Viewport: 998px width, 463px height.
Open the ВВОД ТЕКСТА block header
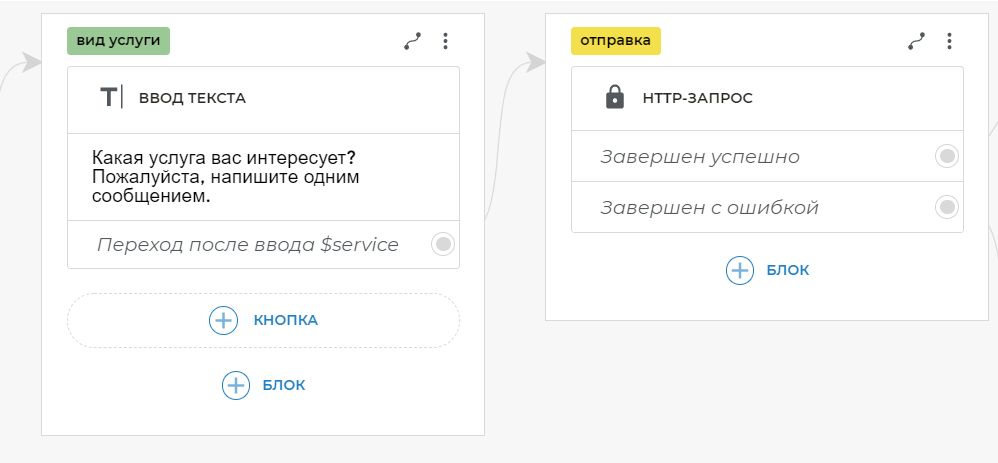192,98
